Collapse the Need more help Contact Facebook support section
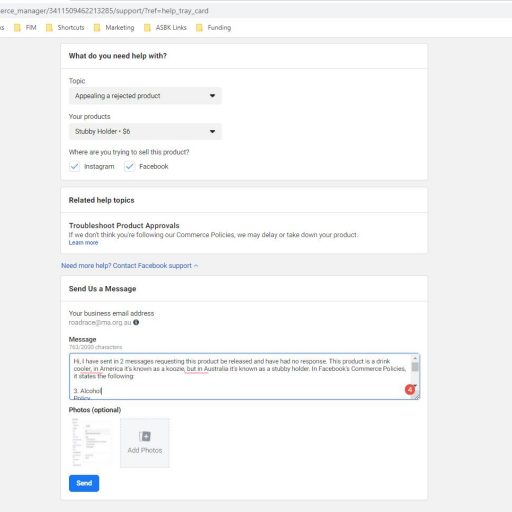 tap(130, 266)
